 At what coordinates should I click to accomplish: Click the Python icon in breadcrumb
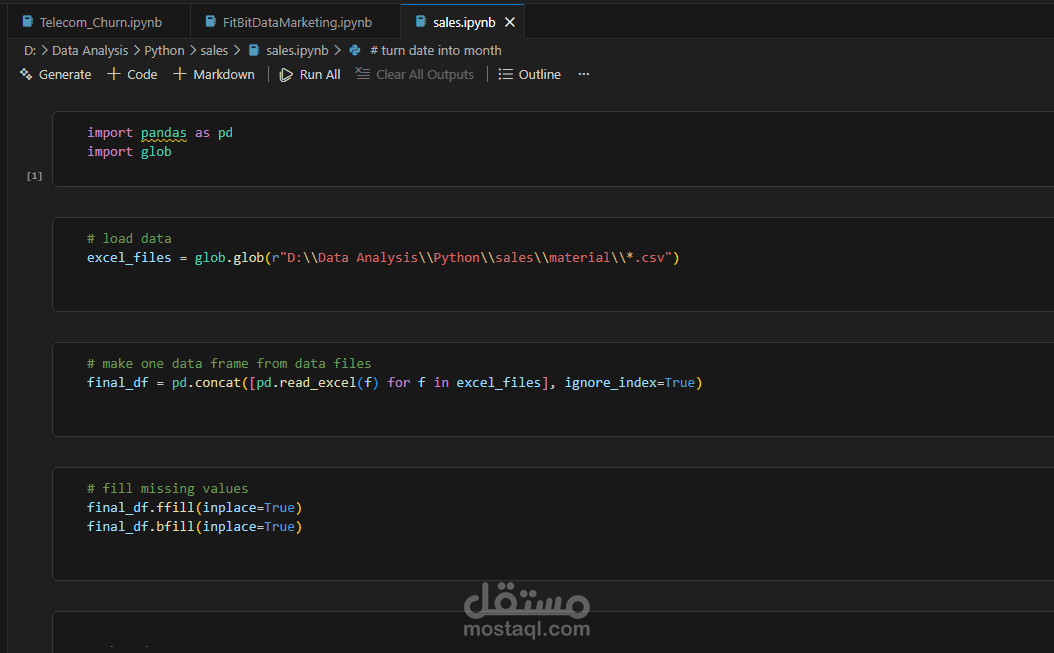(x=355, y=50)
